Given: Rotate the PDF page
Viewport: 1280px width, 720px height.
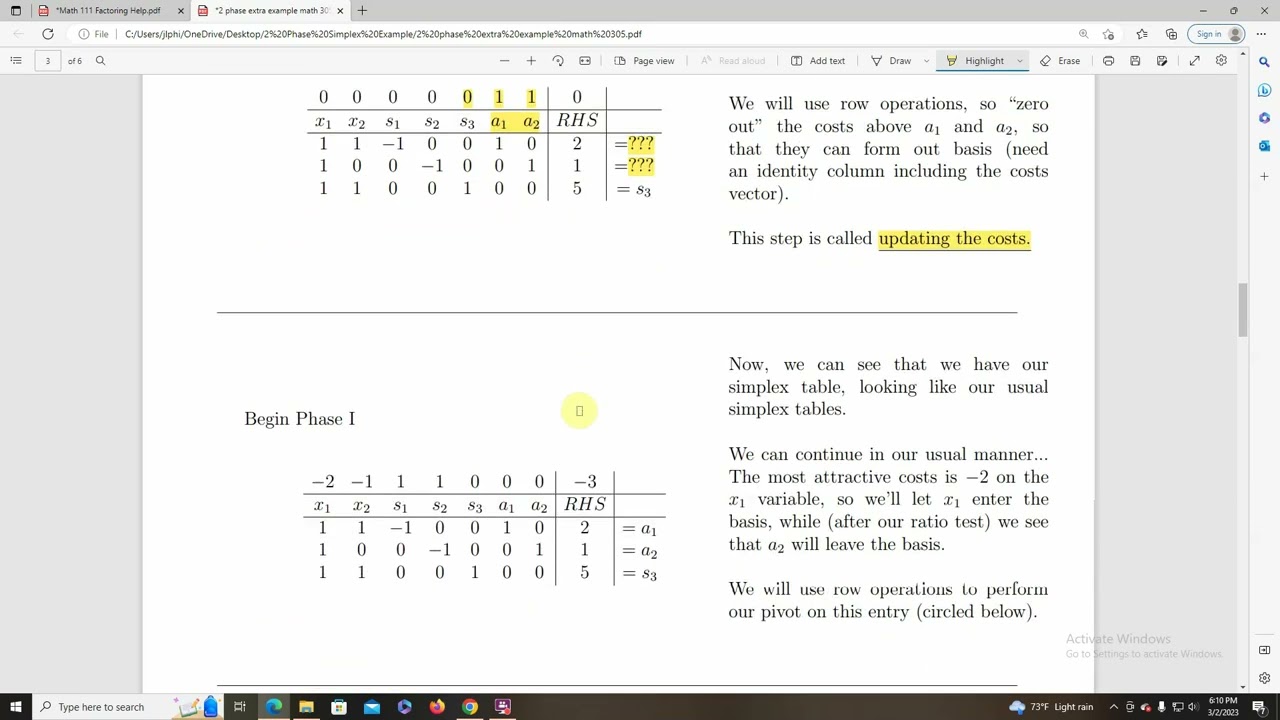Looking at the screenshot, I should (x=558, y=61).
